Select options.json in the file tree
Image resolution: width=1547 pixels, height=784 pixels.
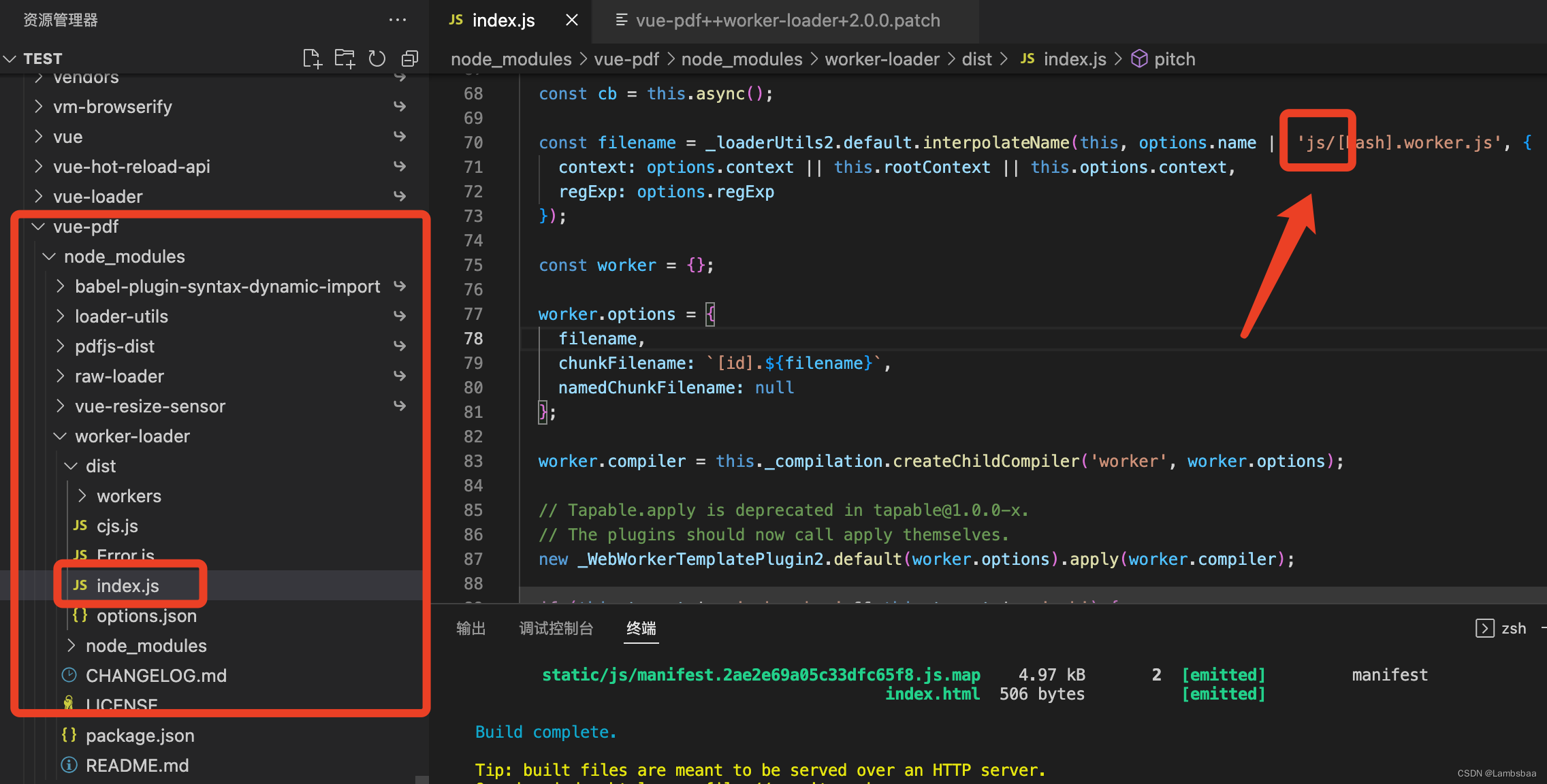146,616
